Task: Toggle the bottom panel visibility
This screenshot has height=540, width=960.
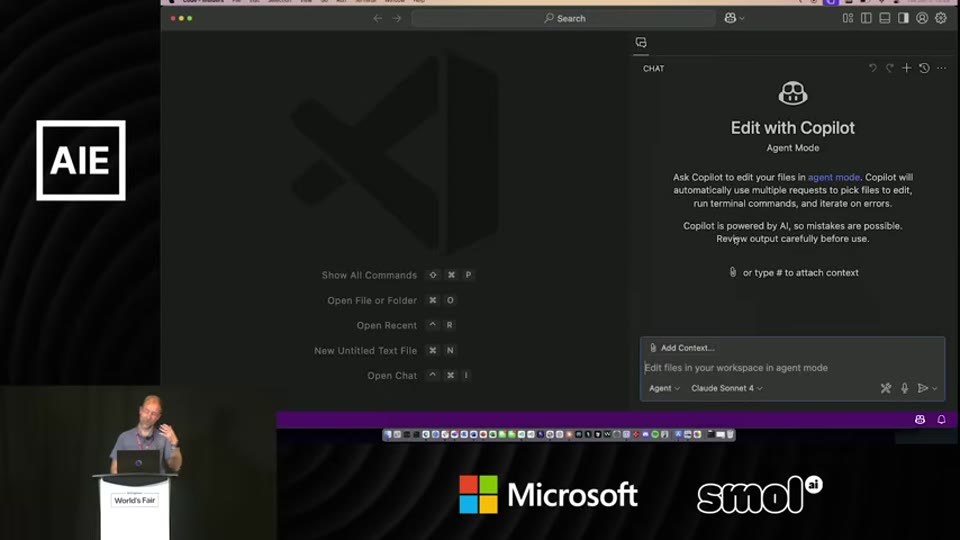Action: point(885,18)
